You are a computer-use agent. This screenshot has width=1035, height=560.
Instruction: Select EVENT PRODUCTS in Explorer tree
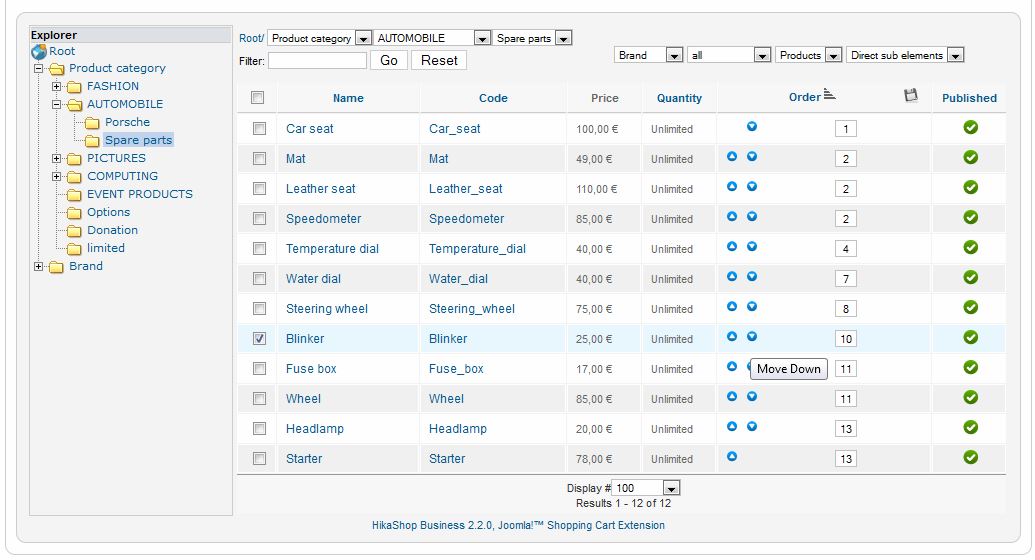point(140,194)
